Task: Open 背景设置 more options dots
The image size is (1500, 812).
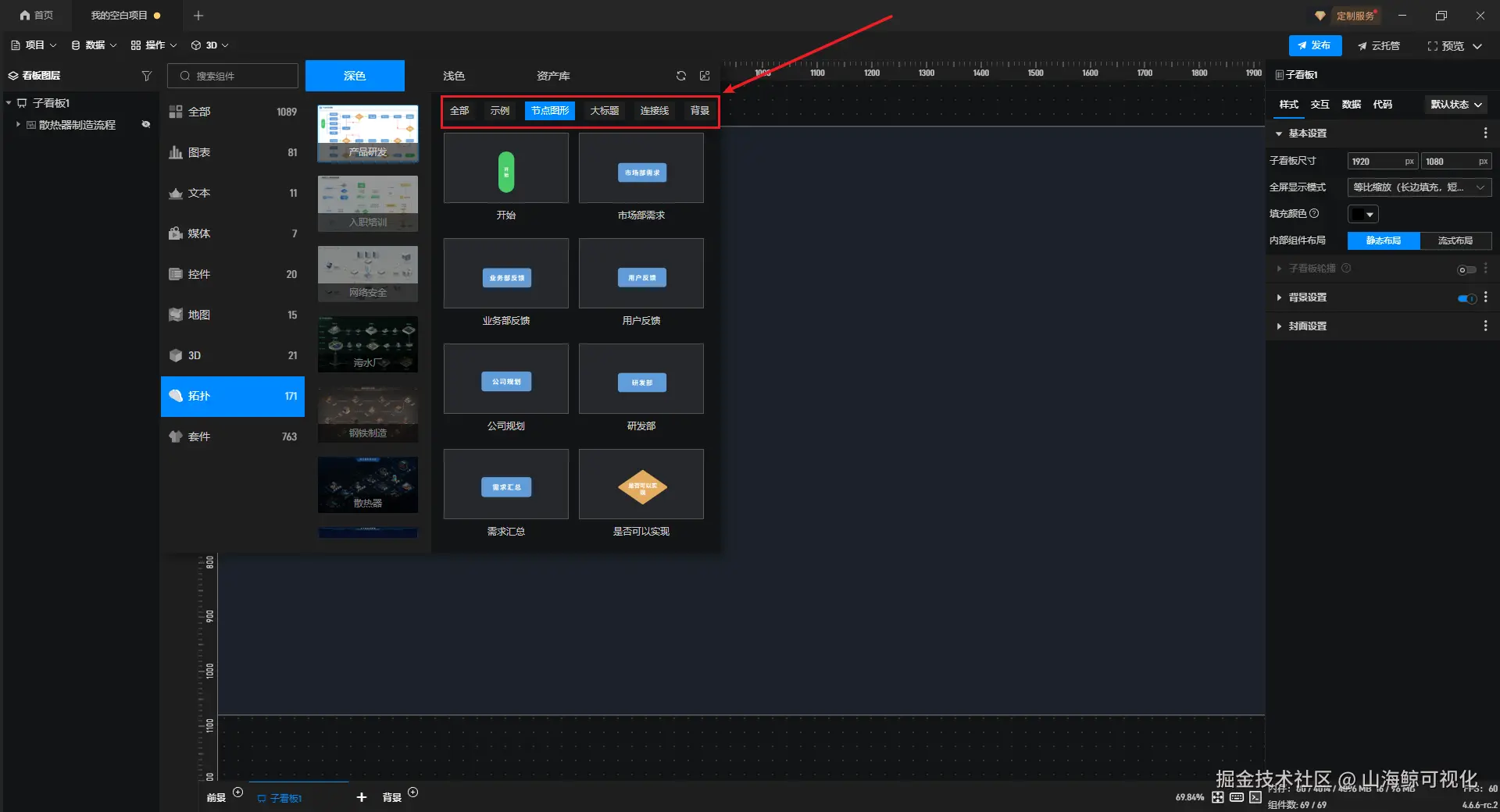Action: point(1485,297)
